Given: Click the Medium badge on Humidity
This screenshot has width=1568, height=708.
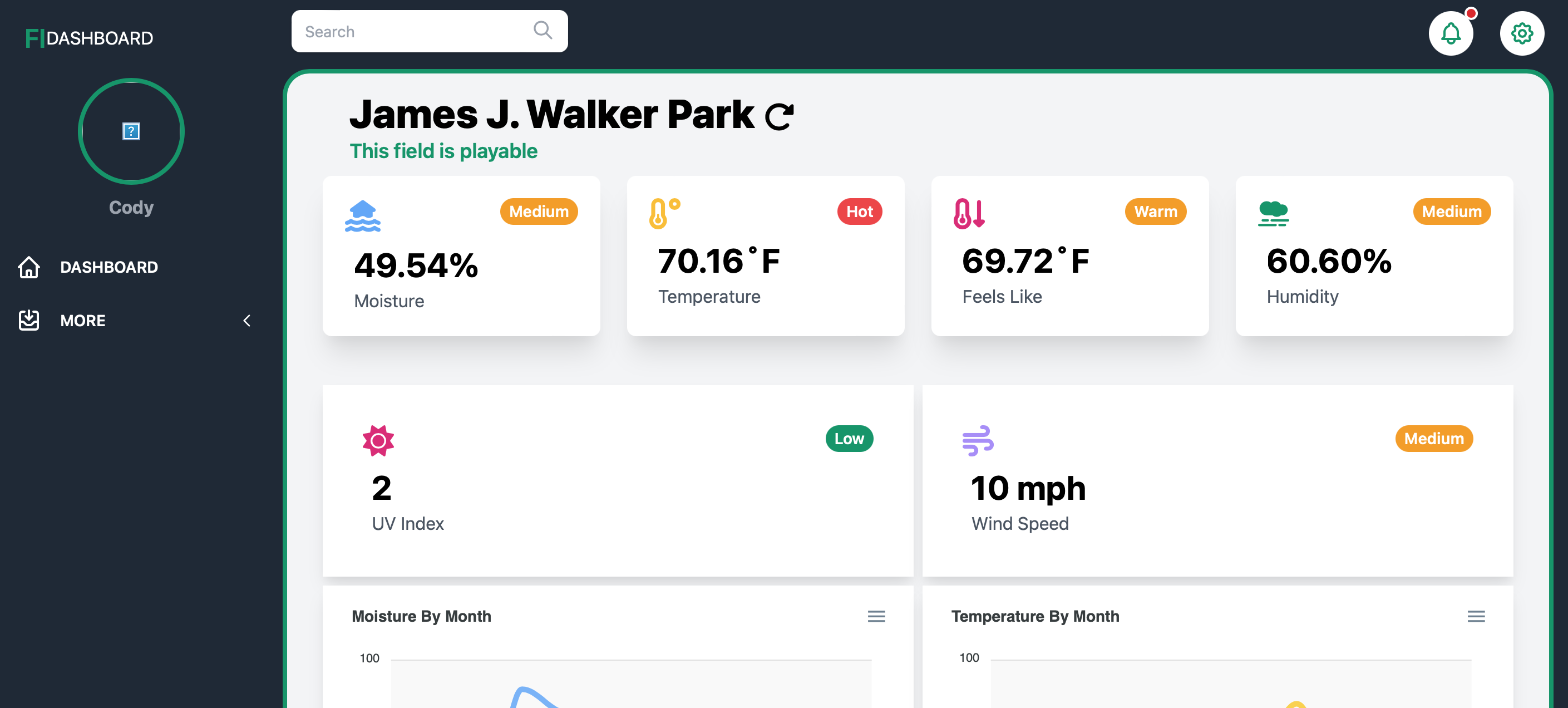Looking at the screenshot, I should coord(1451,212).
